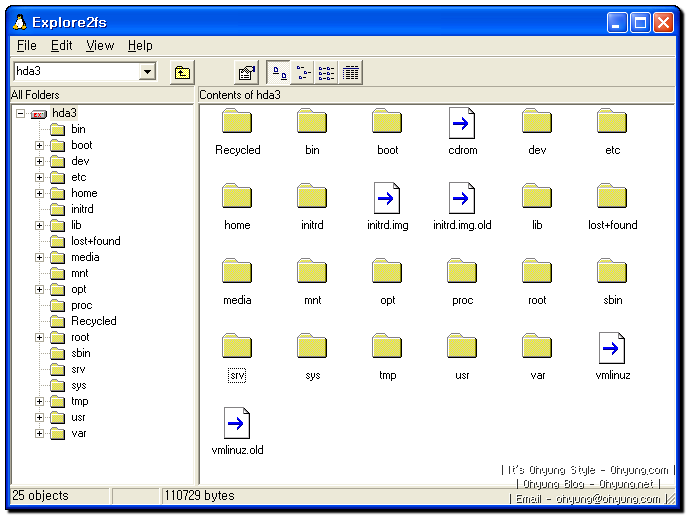Select the var folder icon in contents
687x516 pixels.
tap(537, 346)
